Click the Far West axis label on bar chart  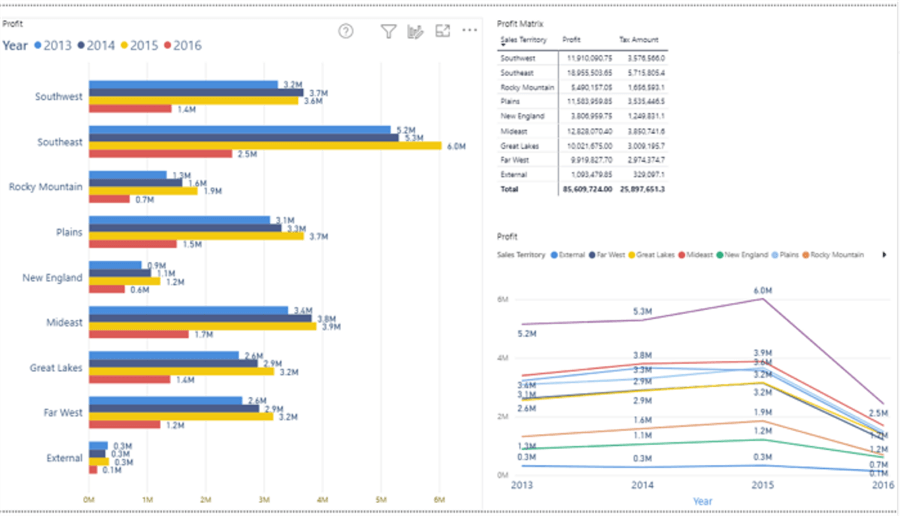[x=63, y=412]
